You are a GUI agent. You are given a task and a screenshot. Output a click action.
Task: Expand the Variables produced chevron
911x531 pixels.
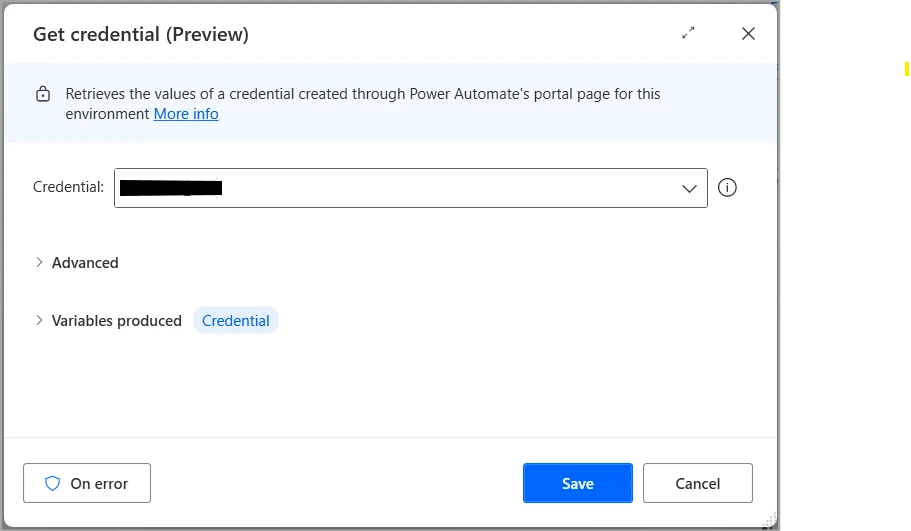(x=39, y=320)
